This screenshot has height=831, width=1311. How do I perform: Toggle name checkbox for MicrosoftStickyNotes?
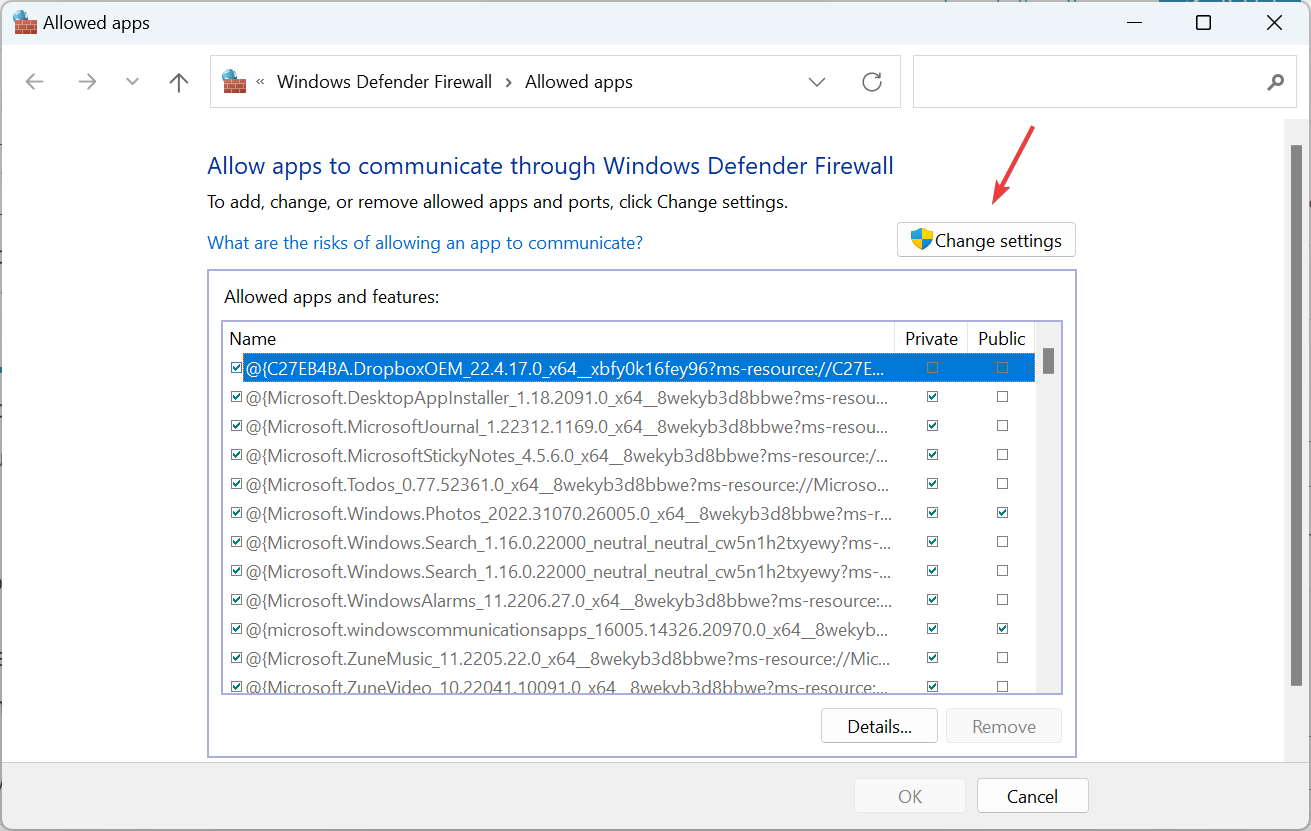[x=236, y=455]
